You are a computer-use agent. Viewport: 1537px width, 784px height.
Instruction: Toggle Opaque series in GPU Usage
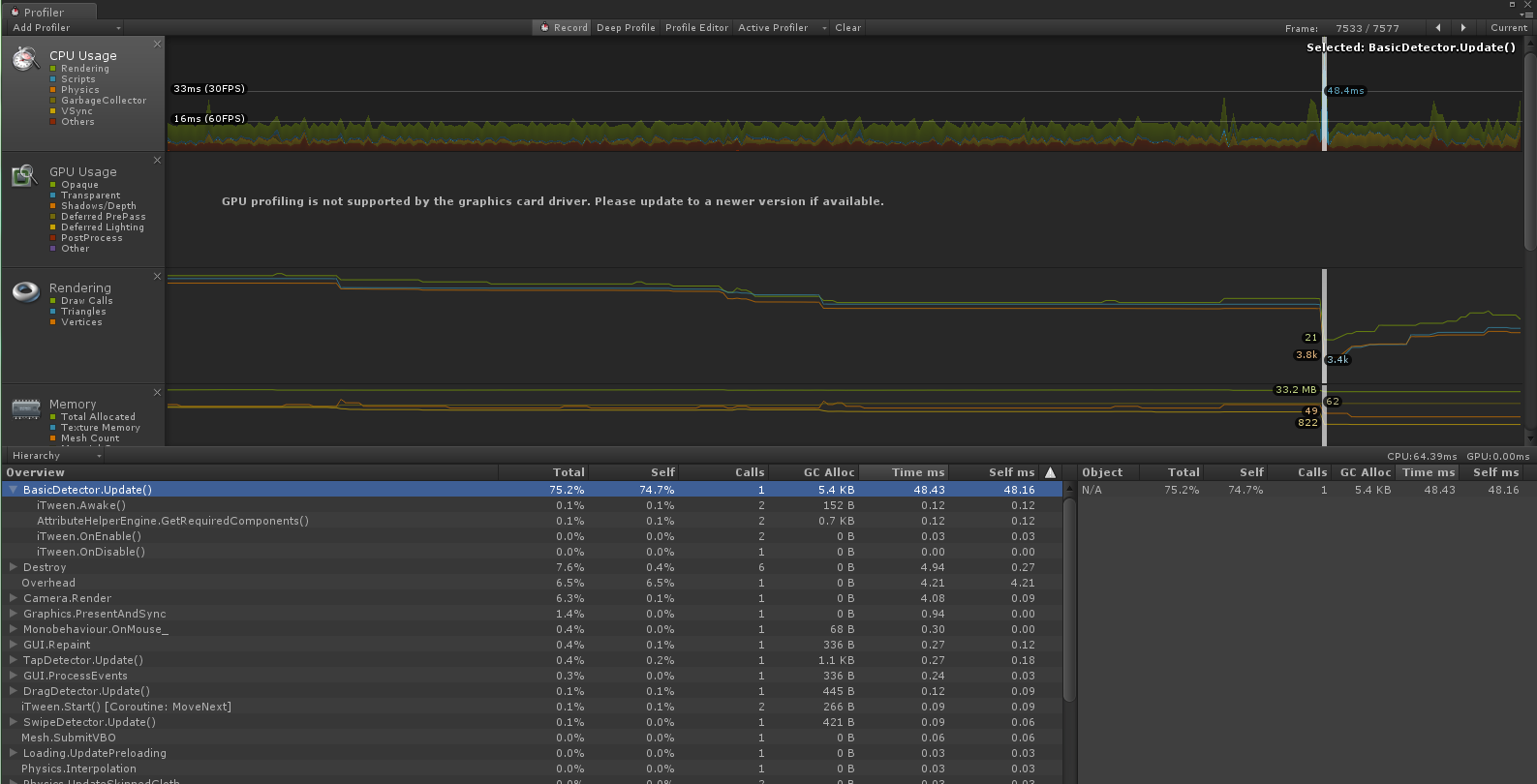point(53,185)
